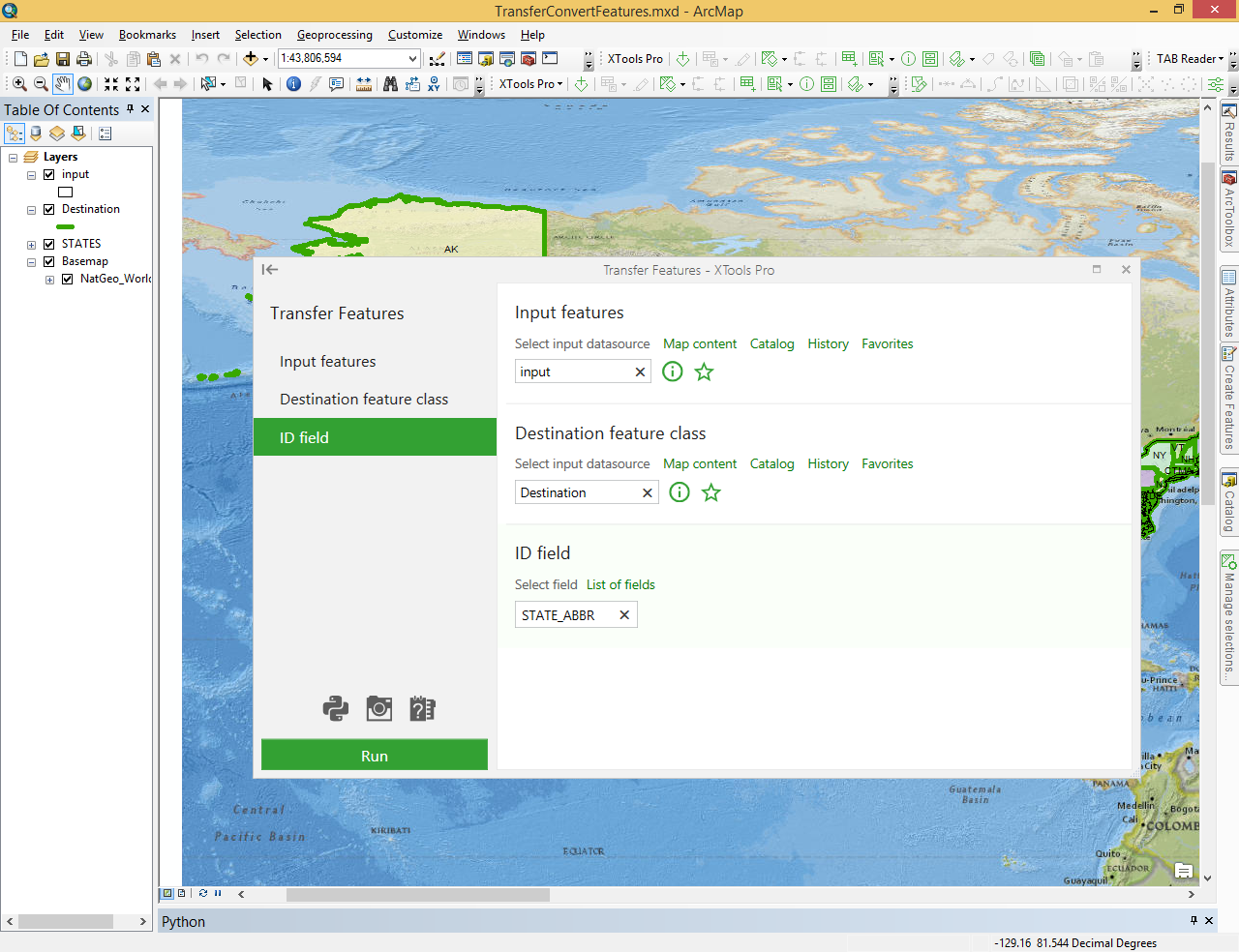The image size is (1239, 952).
Task: Select the Pan hand tool
Action: tap(63, 84)
